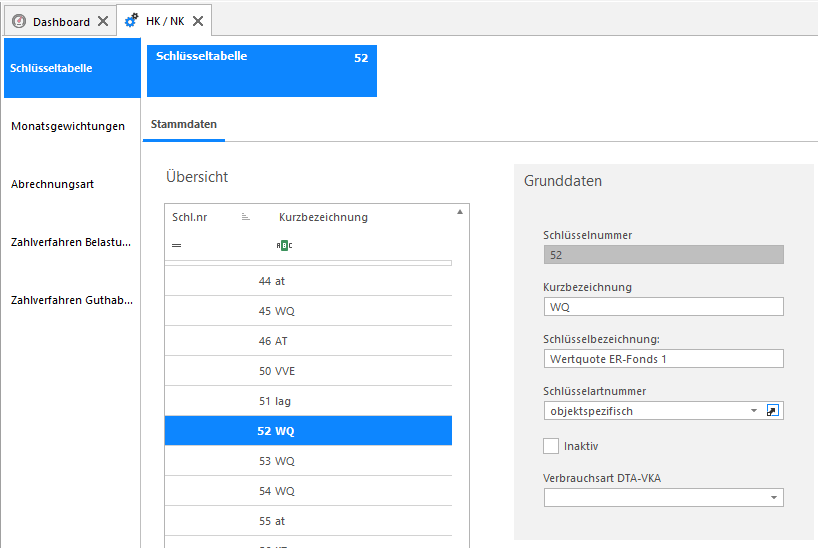Image resolution: width=818 pixels, height=548 pixels.
Task: Switch to the HK / NK tab
Action: (164, 20)
